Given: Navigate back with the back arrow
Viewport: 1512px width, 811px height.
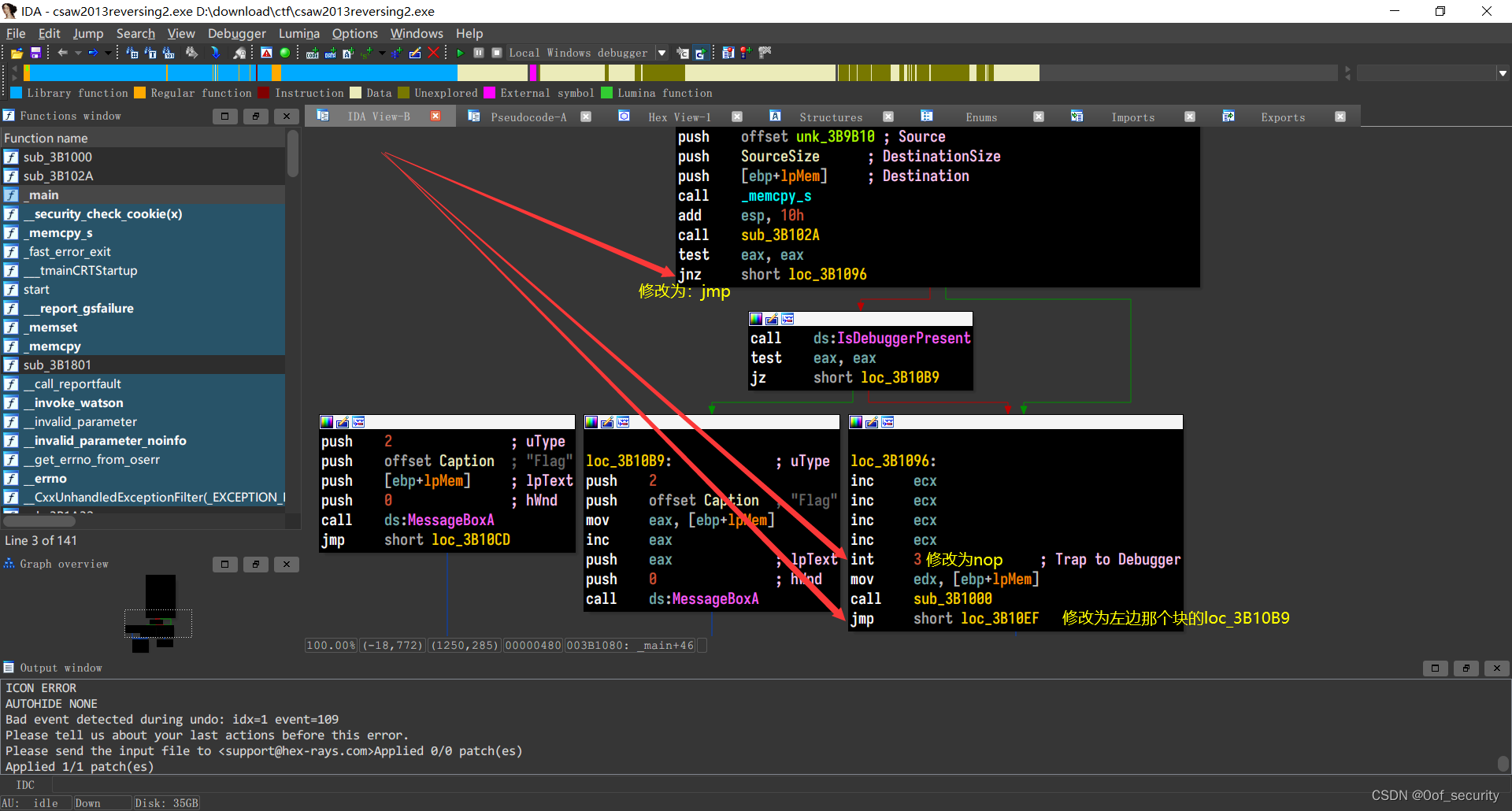Looking at the screenshot, I should [61, 52].
